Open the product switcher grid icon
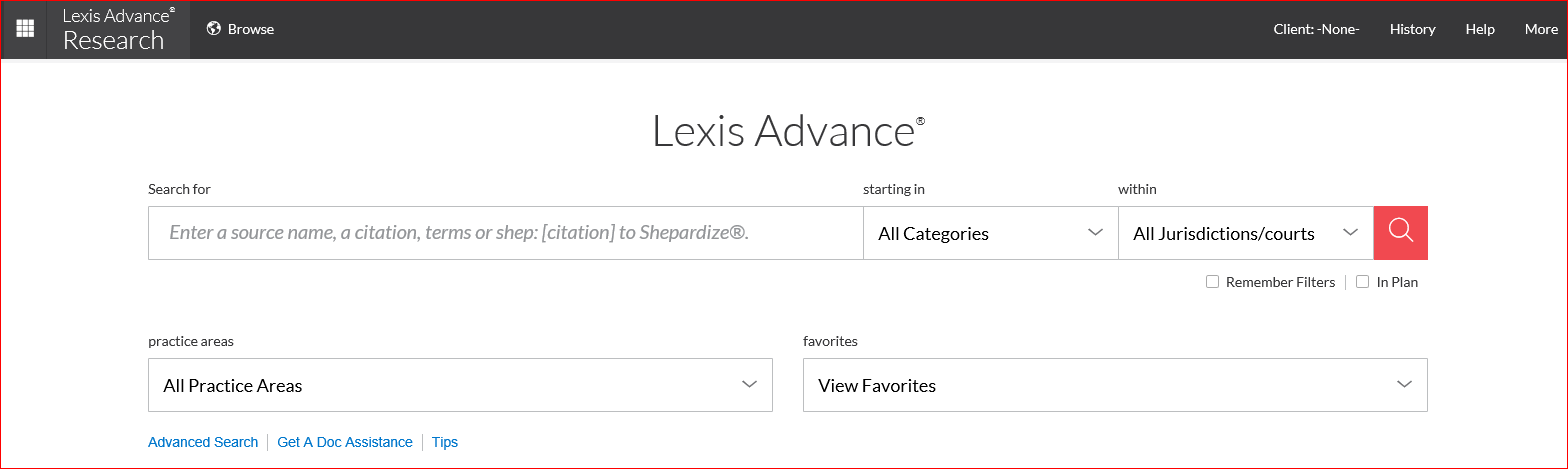This screenshot has width=1568, height=469. (x=24, y=29)
